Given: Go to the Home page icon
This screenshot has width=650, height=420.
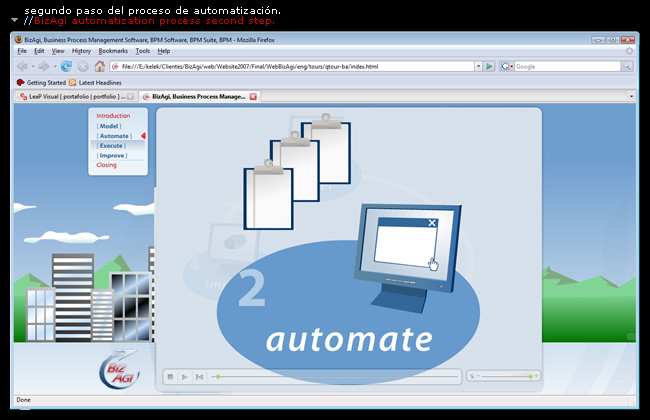Looking at the screenshot, I should coord(100,66).
